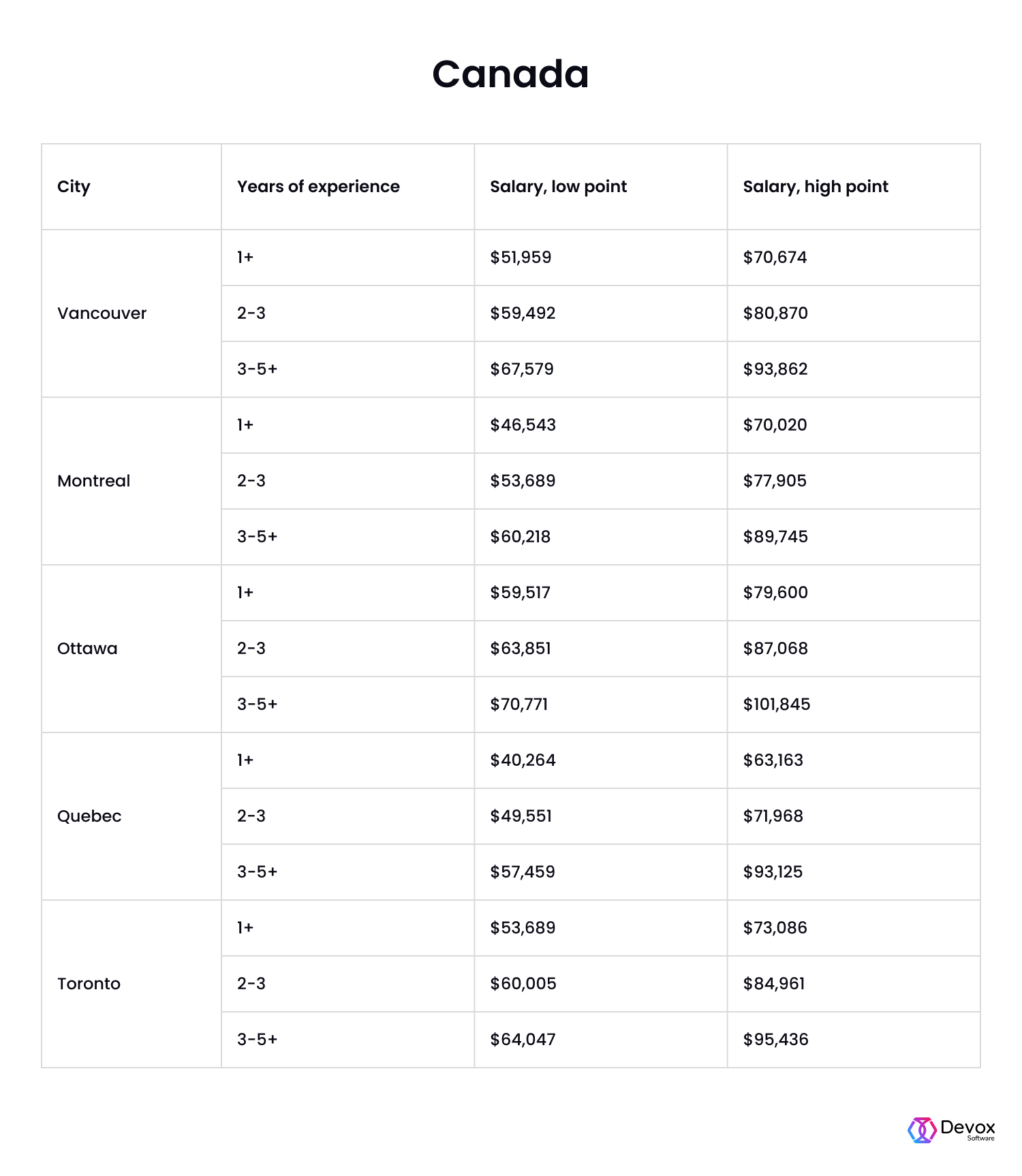Select the $40,264 low point cell
This screenshot has width=1022, height=1176.
click(523, 760)
